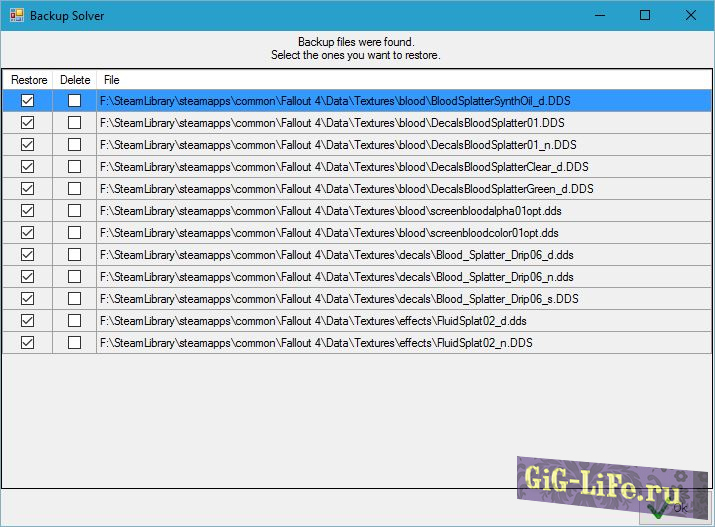Toggle Restore for DecalsBloodSplatterClear_d.DDS

(x=27, y=166)
